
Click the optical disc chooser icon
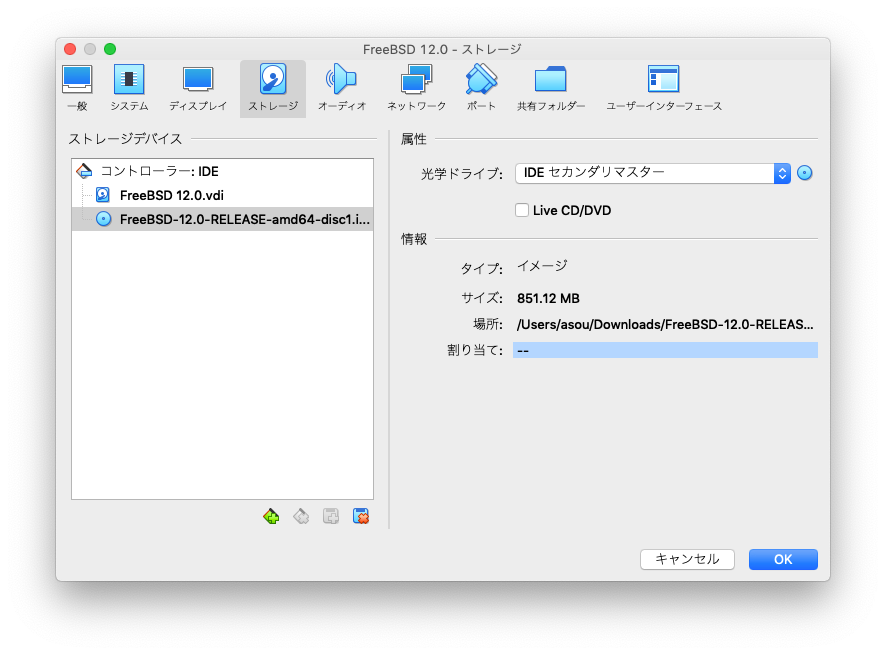805,173
